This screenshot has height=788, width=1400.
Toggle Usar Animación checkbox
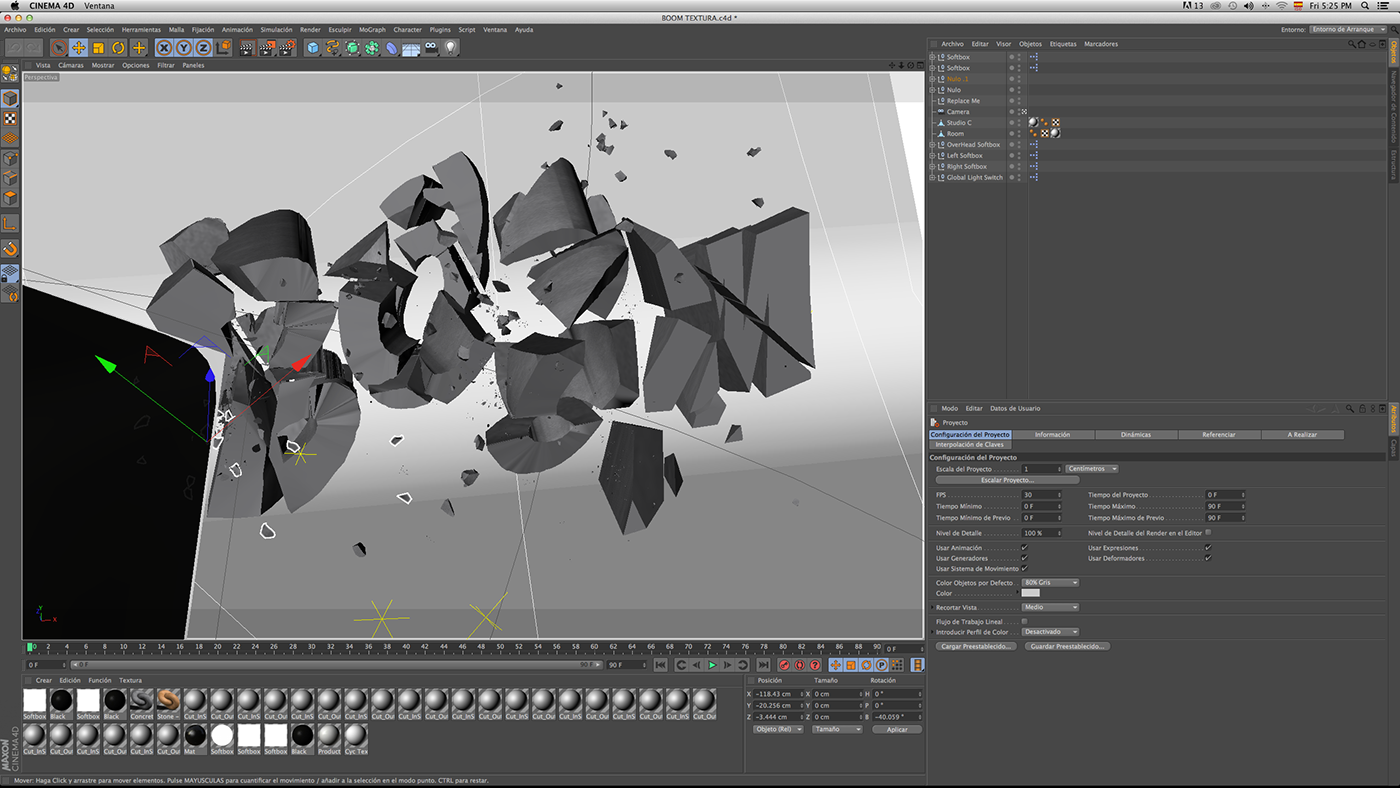pos(1024,548)
